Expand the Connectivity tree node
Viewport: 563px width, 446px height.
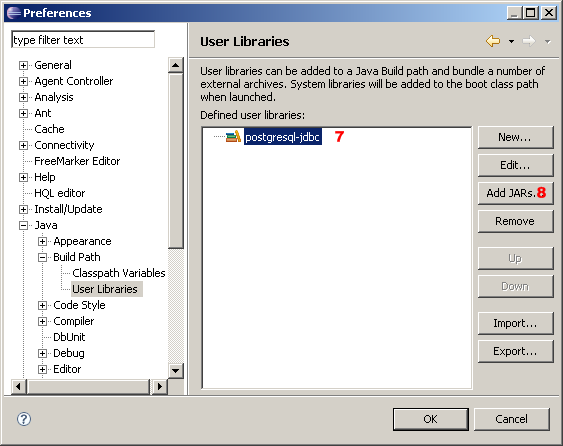point(23,145)
